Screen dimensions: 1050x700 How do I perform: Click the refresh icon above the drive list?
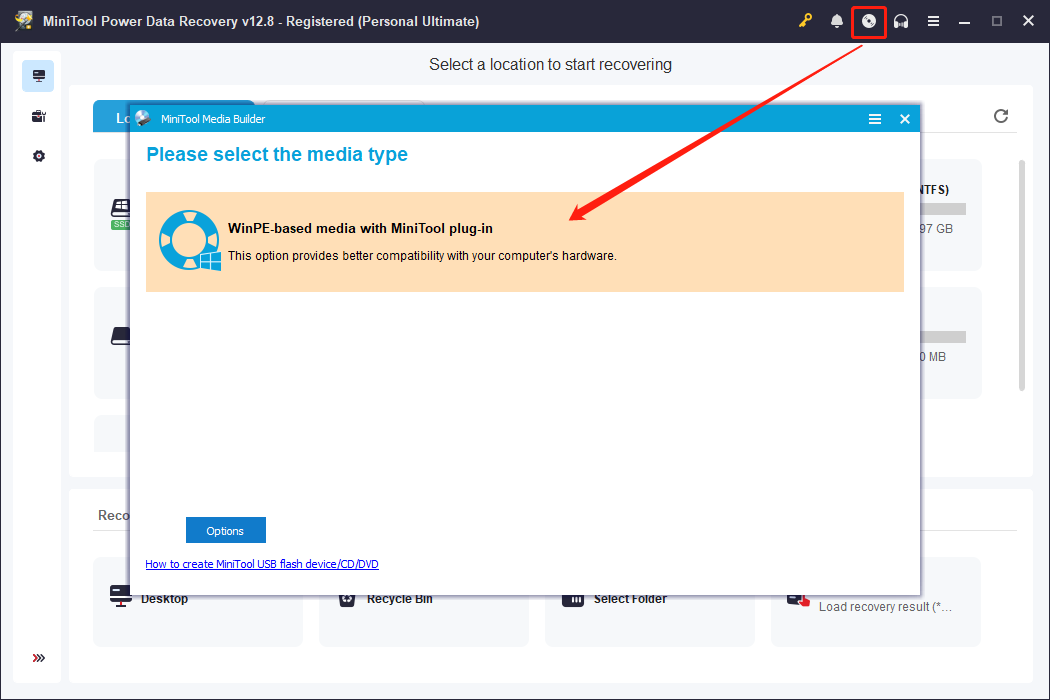tap(1001, 116)
